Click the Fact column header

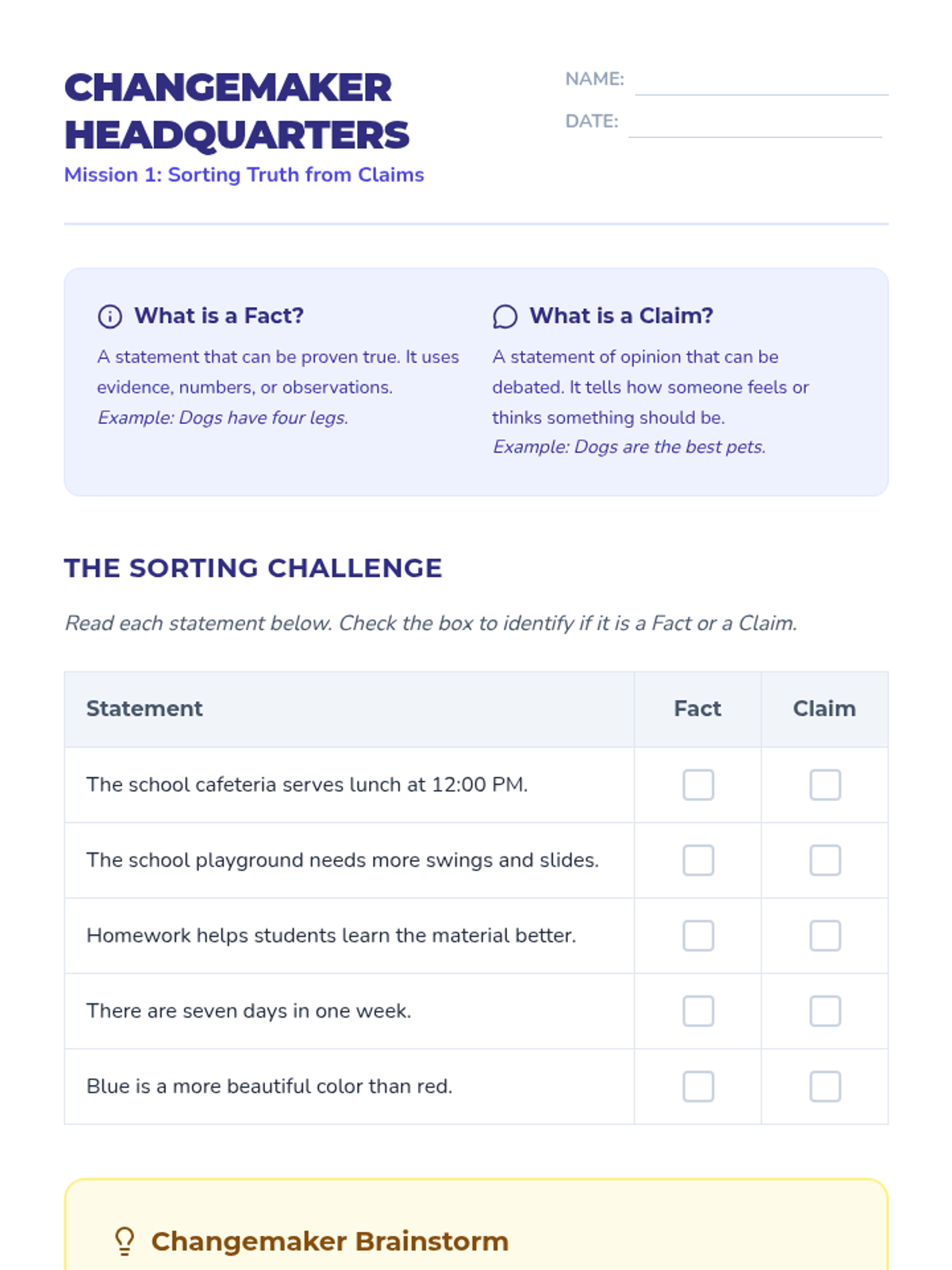tap(698, 709)
